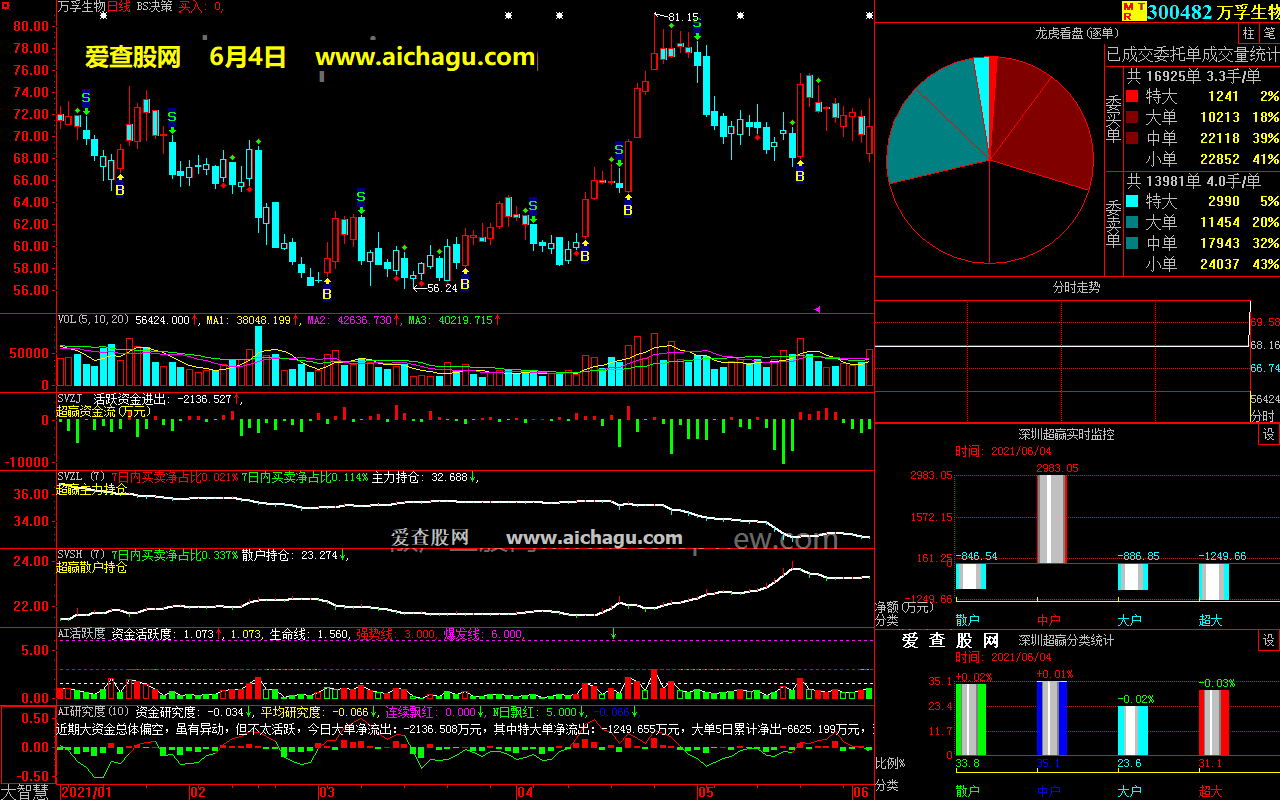Click the 2021/01 date label on time axis
Screen dimensions: 1280x800
pos(86,792)
